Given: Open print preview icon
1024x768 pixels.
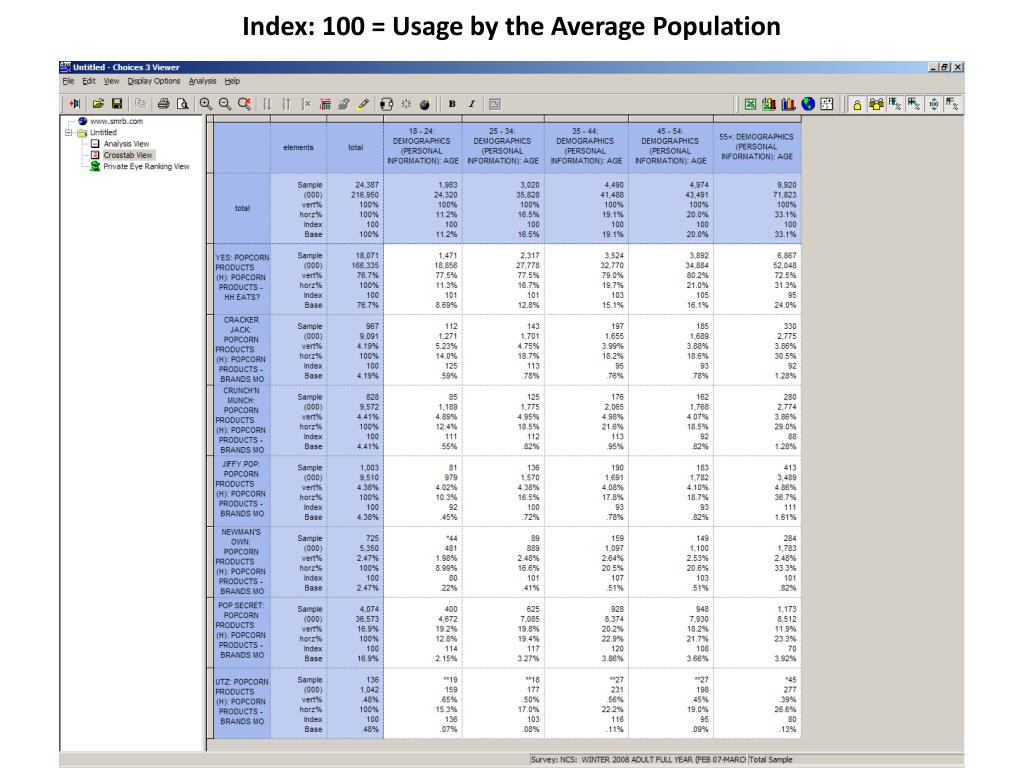Looking at the screenshot, I should (183, 104).
